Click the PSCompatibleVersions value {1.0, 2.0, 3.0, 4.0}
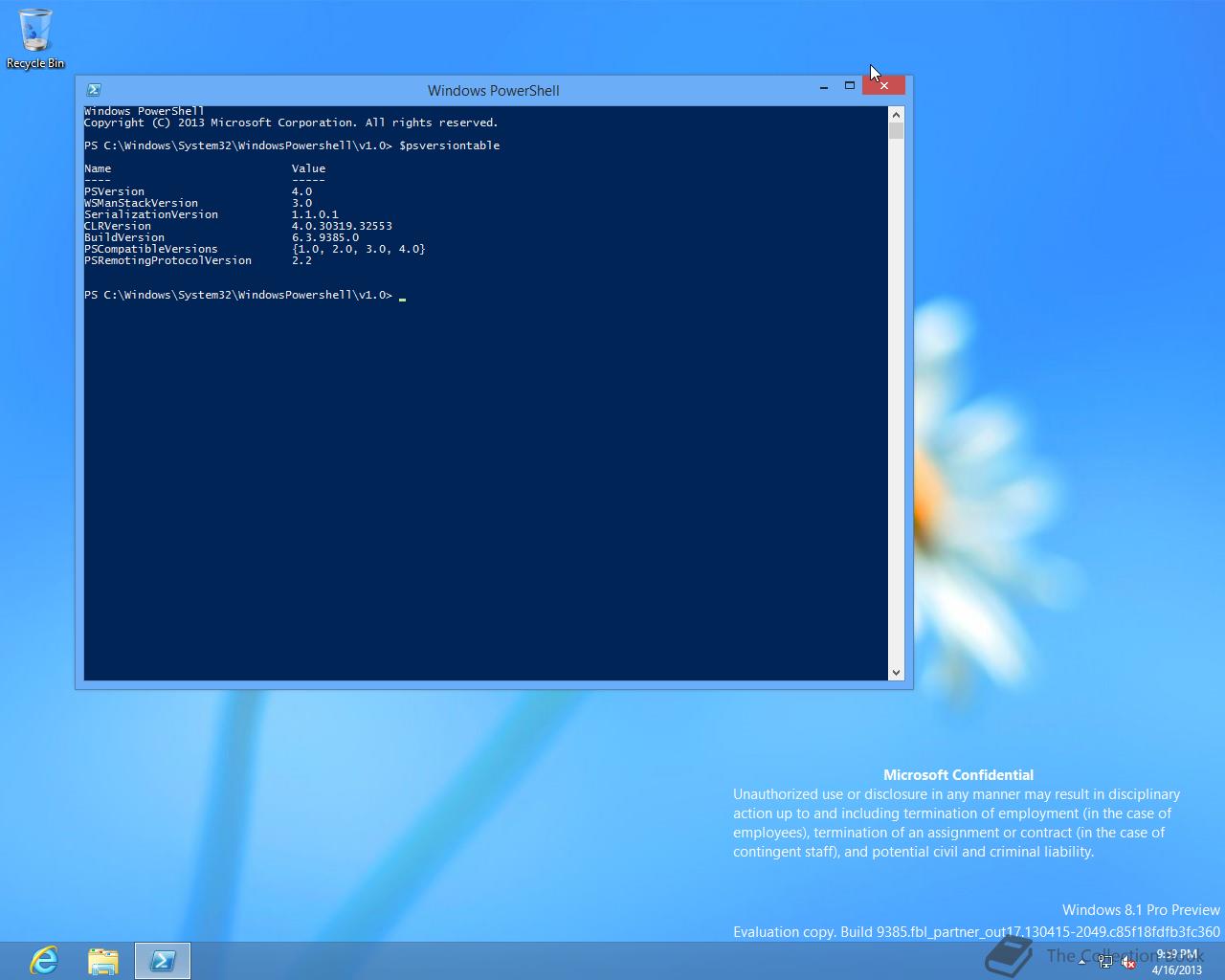 tap(359, 249)
